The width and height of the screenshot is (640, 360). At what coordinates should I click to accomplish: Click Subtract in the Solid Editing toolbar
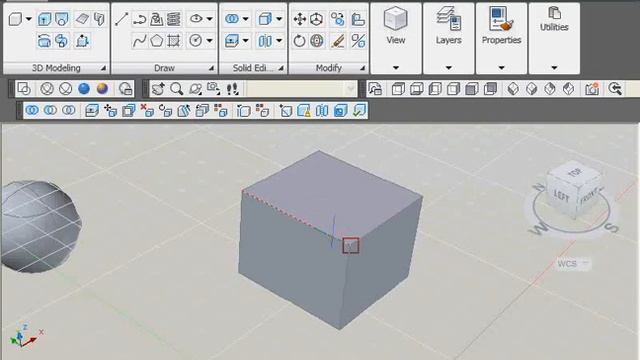pyautogui.click(x=50, y=110)
